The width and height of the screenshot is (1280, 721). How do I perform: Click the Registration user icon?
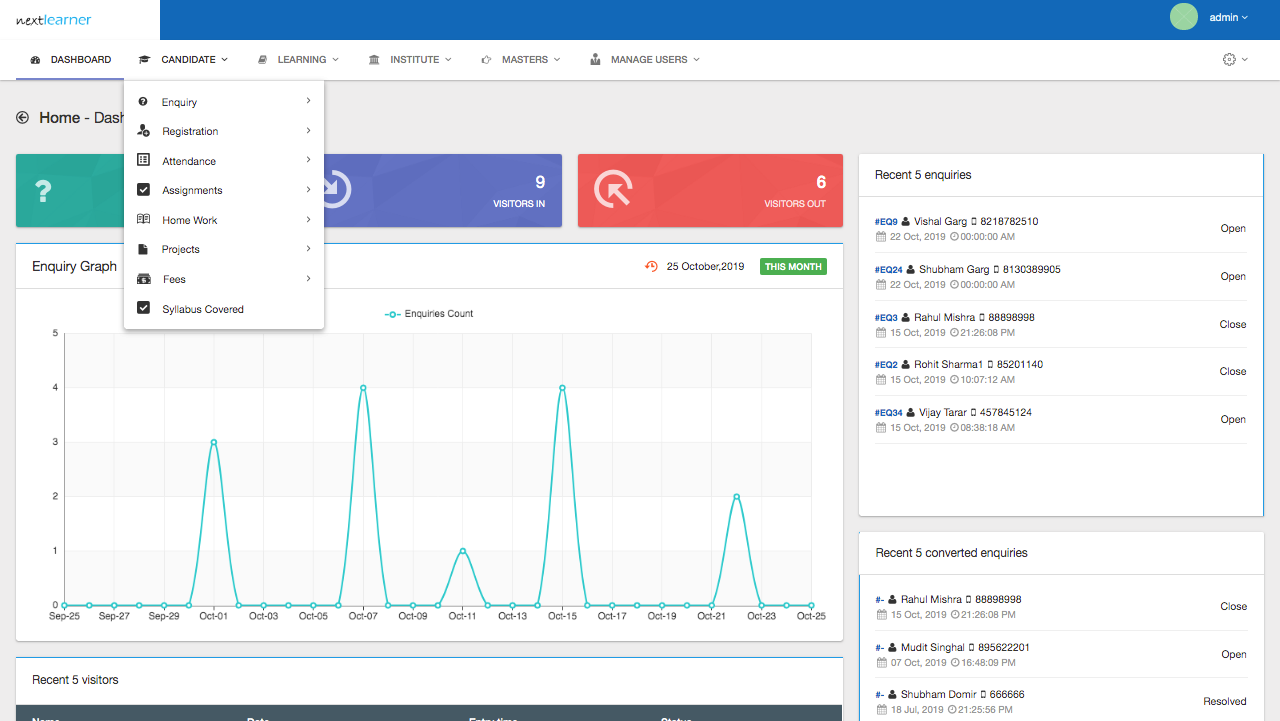[143, 131]
